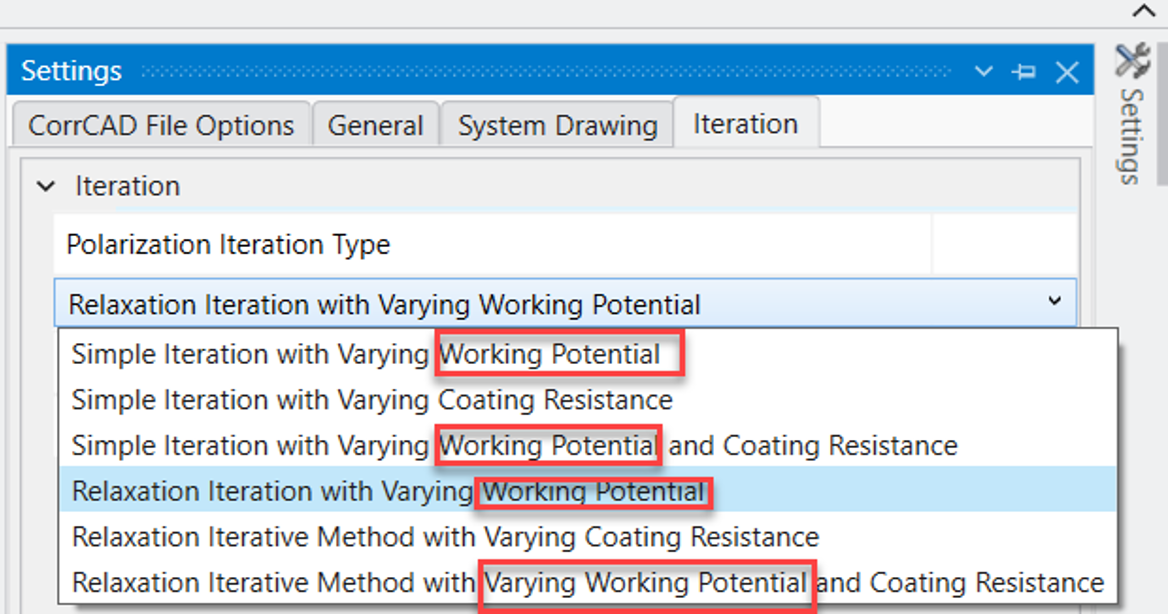This screenshot has height=616, width=1169.
Task: Collapse the Iteration section
Action: coord(46,186)
